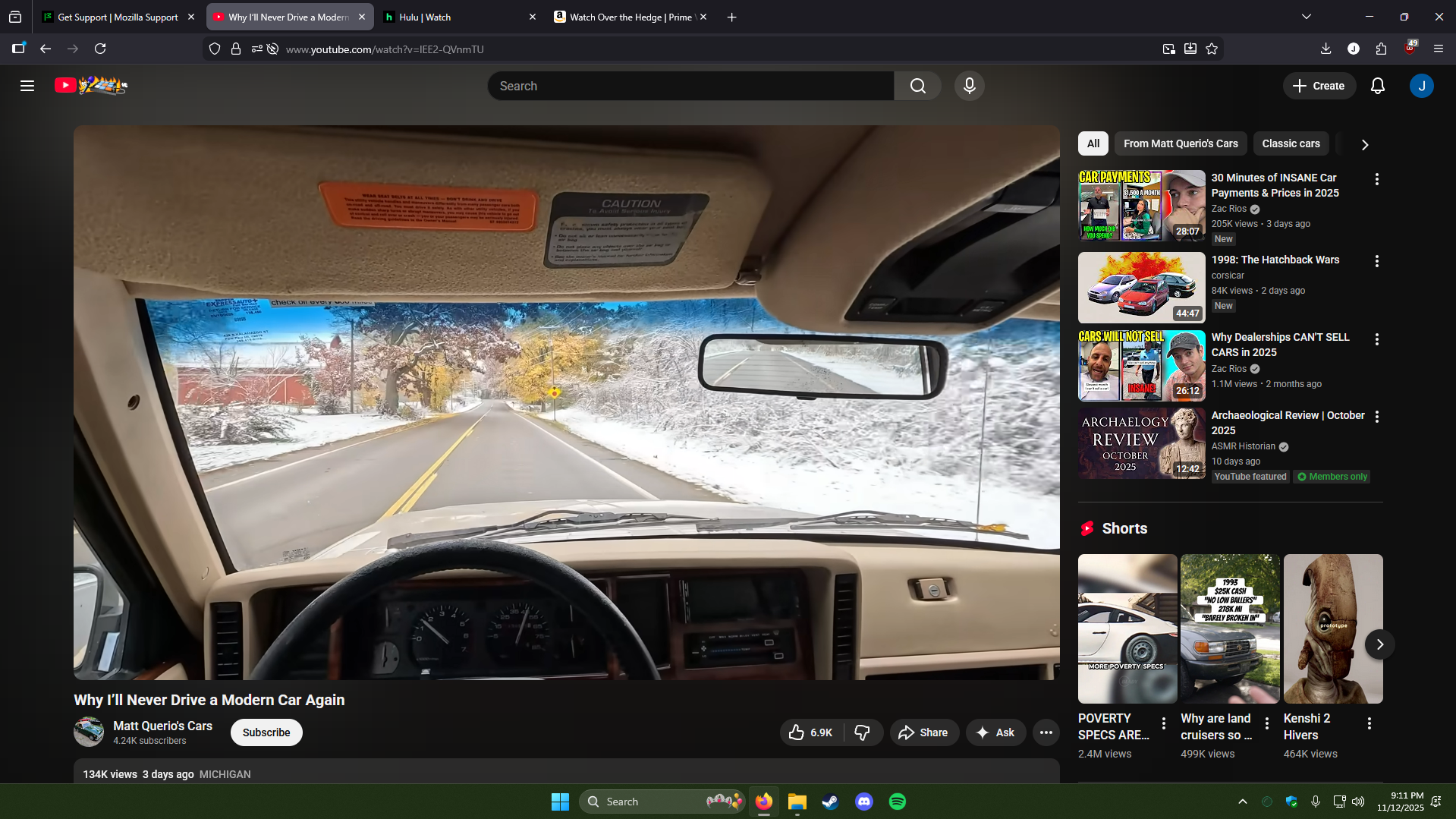1456x819 pixels.
Task: Click the Share button
Action: (x=923, y=732)
